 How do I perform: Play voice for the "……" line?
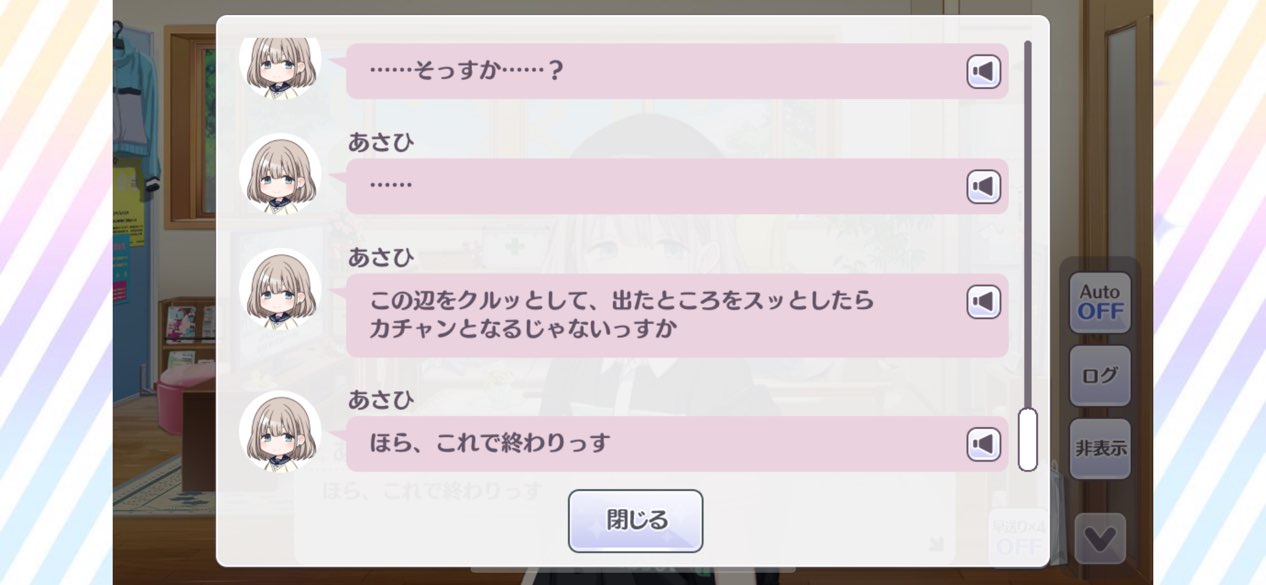(984, 186)
